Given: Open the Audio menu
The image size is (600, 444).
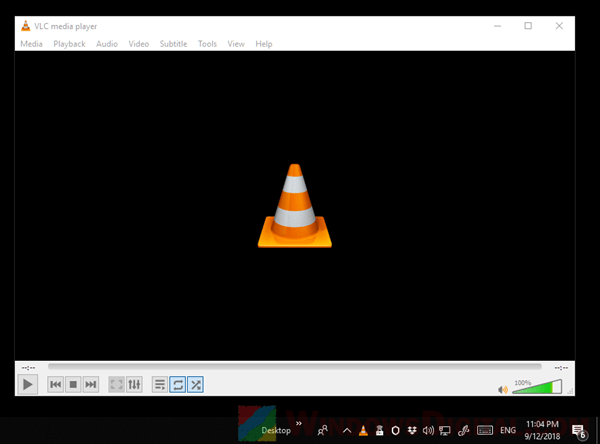Looking at the screenshot, I should tap(107, 44).
